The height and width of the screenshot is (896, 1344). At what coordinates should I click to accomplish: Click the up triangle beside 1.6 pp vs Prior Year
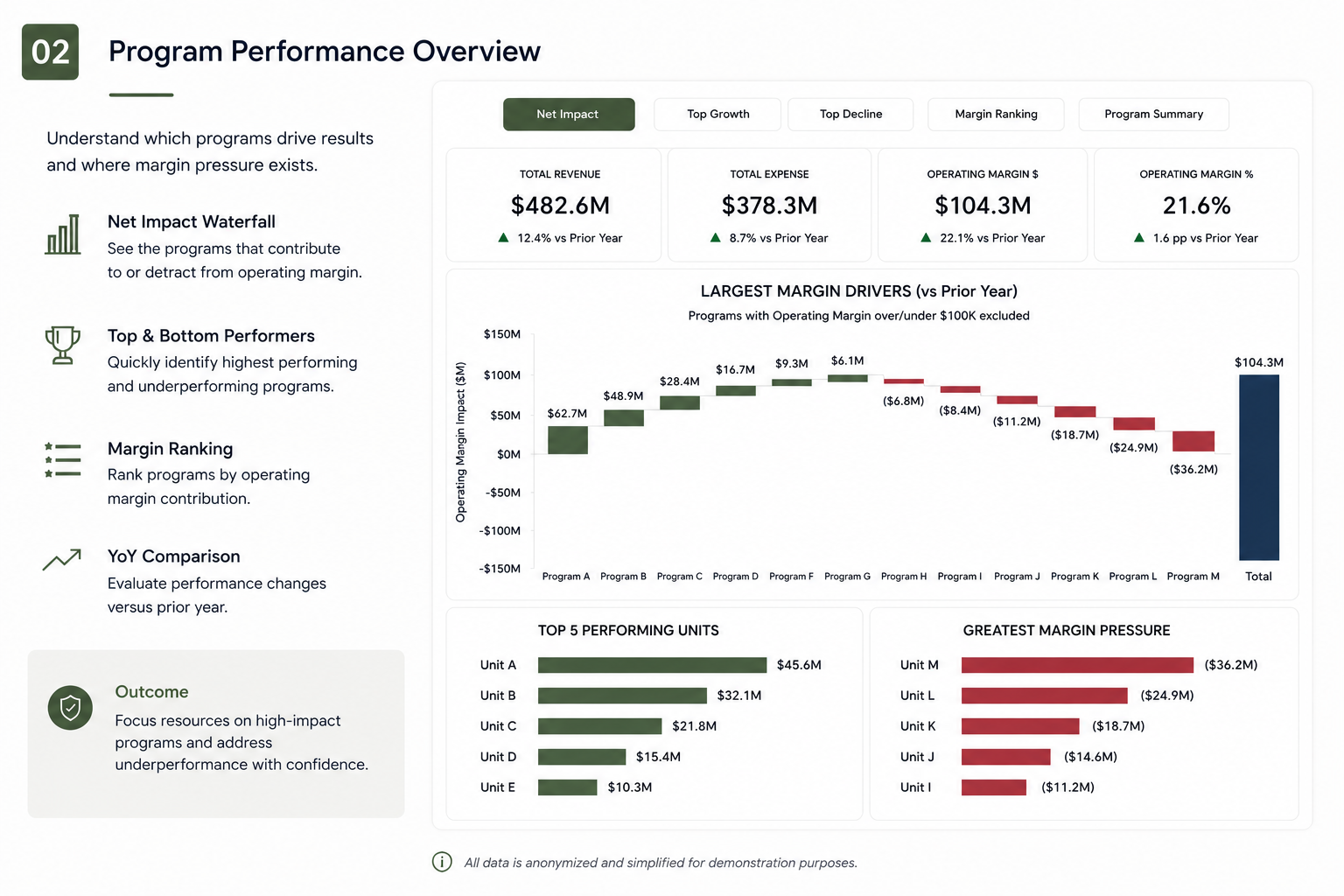click(1138, 237)
